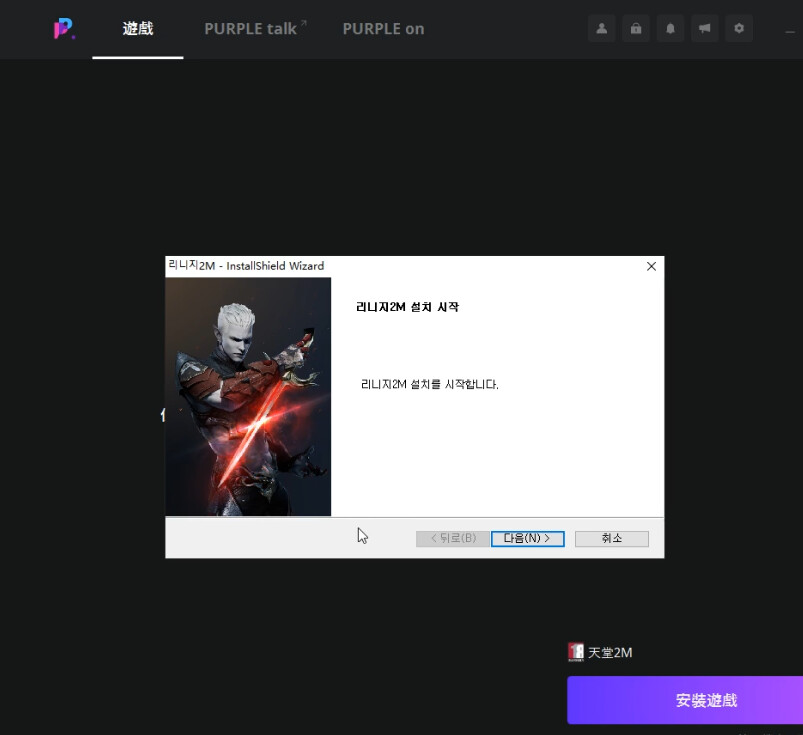803x735 pixels.
Task: Click the installer character artwork image
Action: coord(248,396)
